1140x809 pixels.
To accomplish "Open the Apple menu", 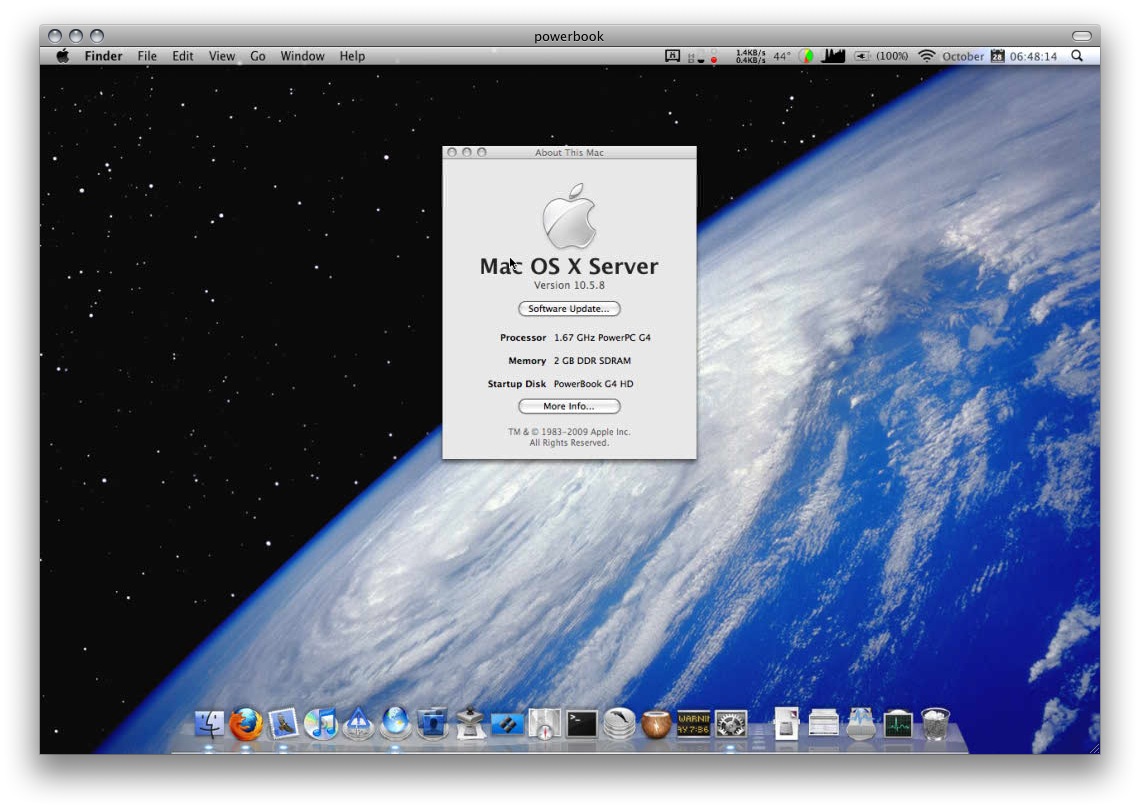I will [63, 56].
